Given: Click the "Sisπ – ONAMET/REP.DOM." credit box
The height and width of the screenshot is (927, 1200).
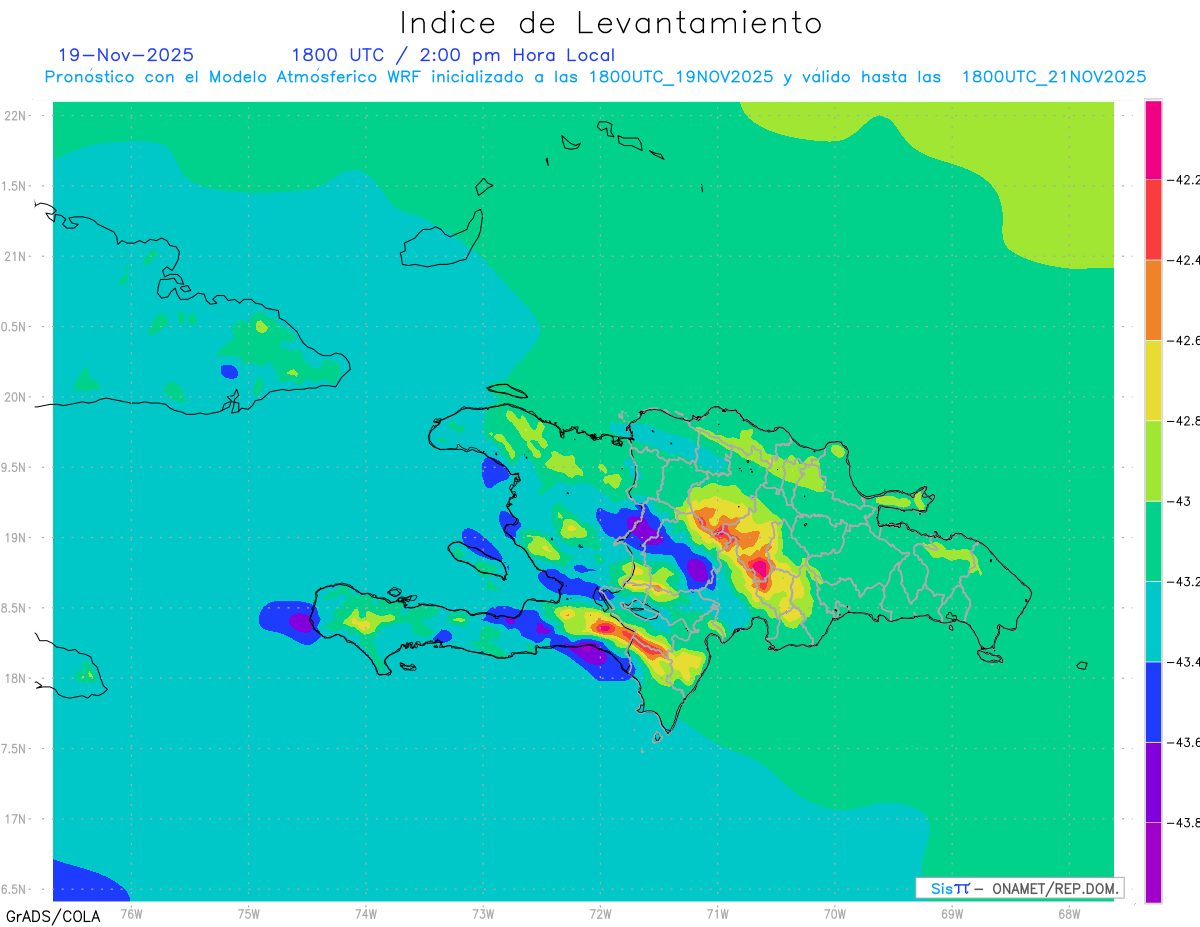Looking at the screenshot, I should click(1019, 888).
